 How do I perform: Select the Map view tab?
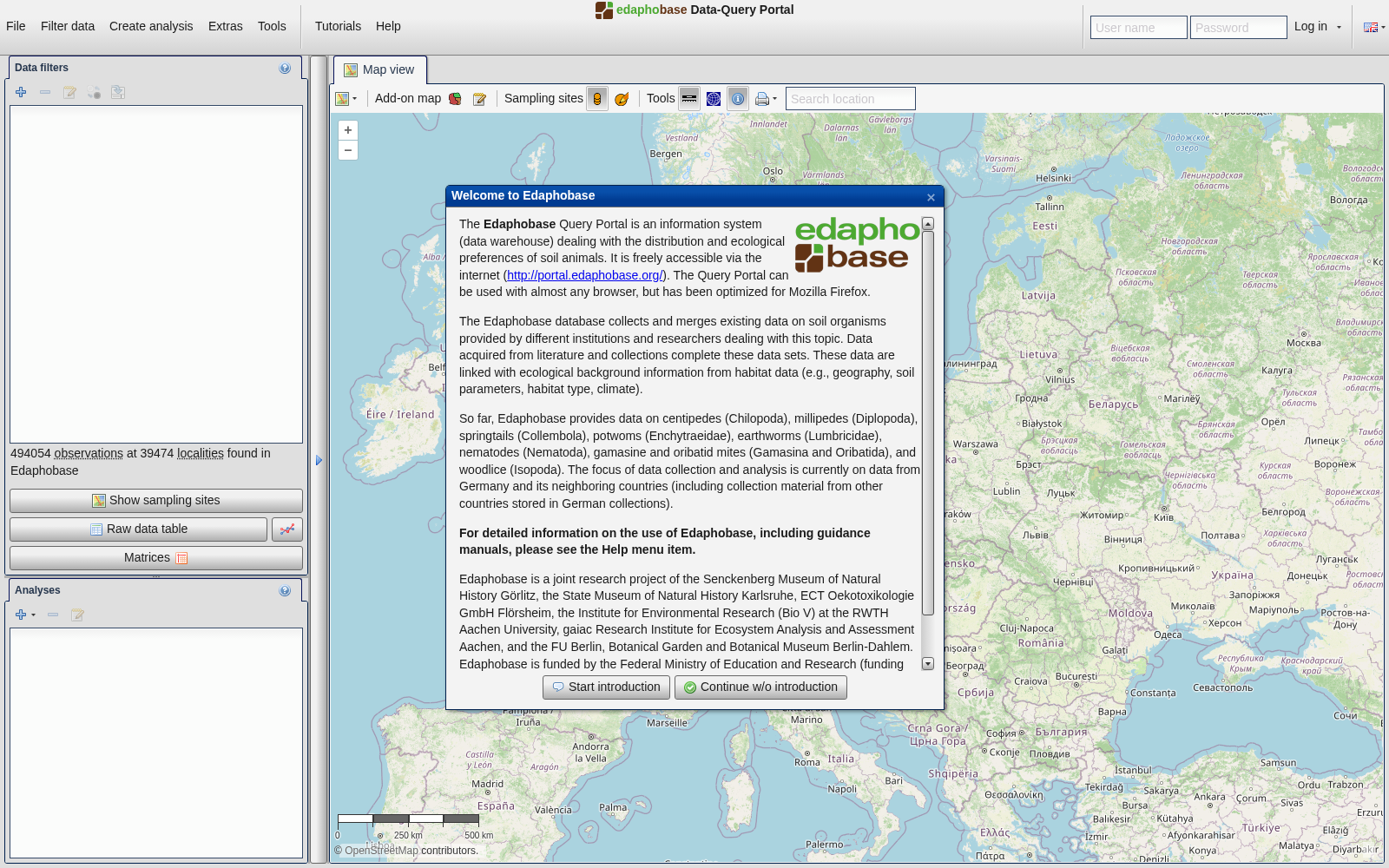coord(380,70)
